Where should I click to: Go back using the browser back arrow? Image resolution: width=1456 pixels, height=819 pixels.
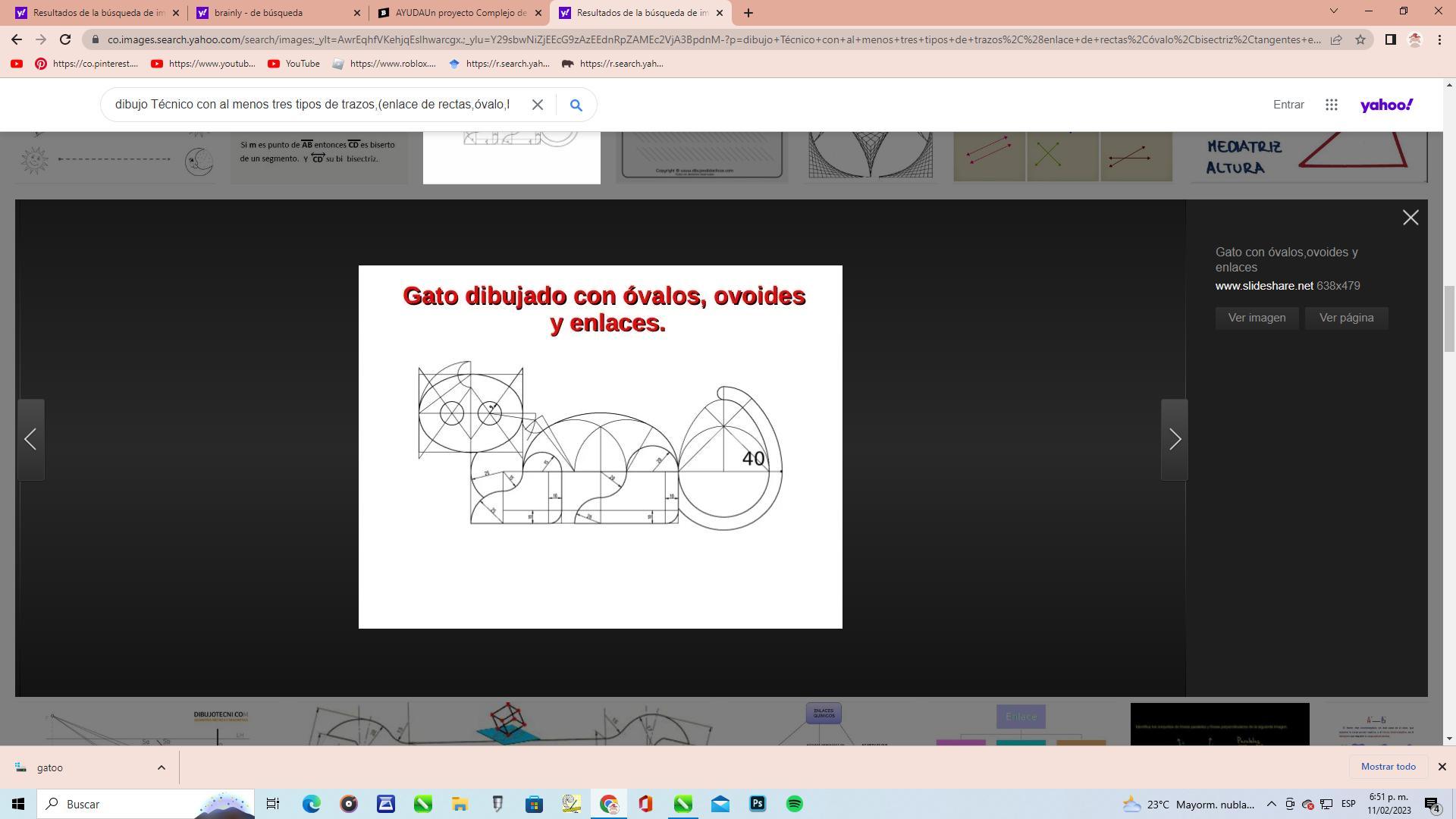pyautogui.click(x=17, y=39)
